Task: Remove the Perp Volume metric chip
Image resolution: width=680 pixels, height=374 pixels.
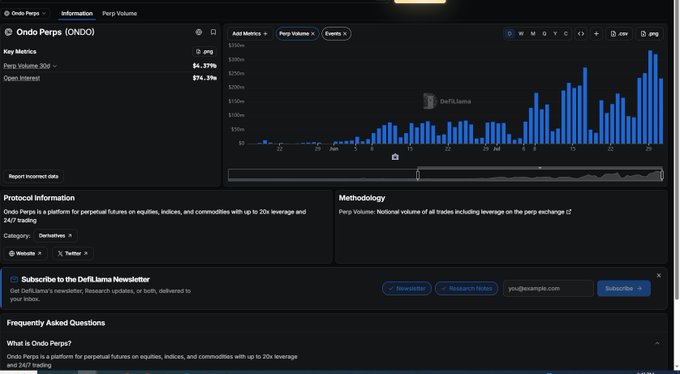Action: click(x=313, y=34)
